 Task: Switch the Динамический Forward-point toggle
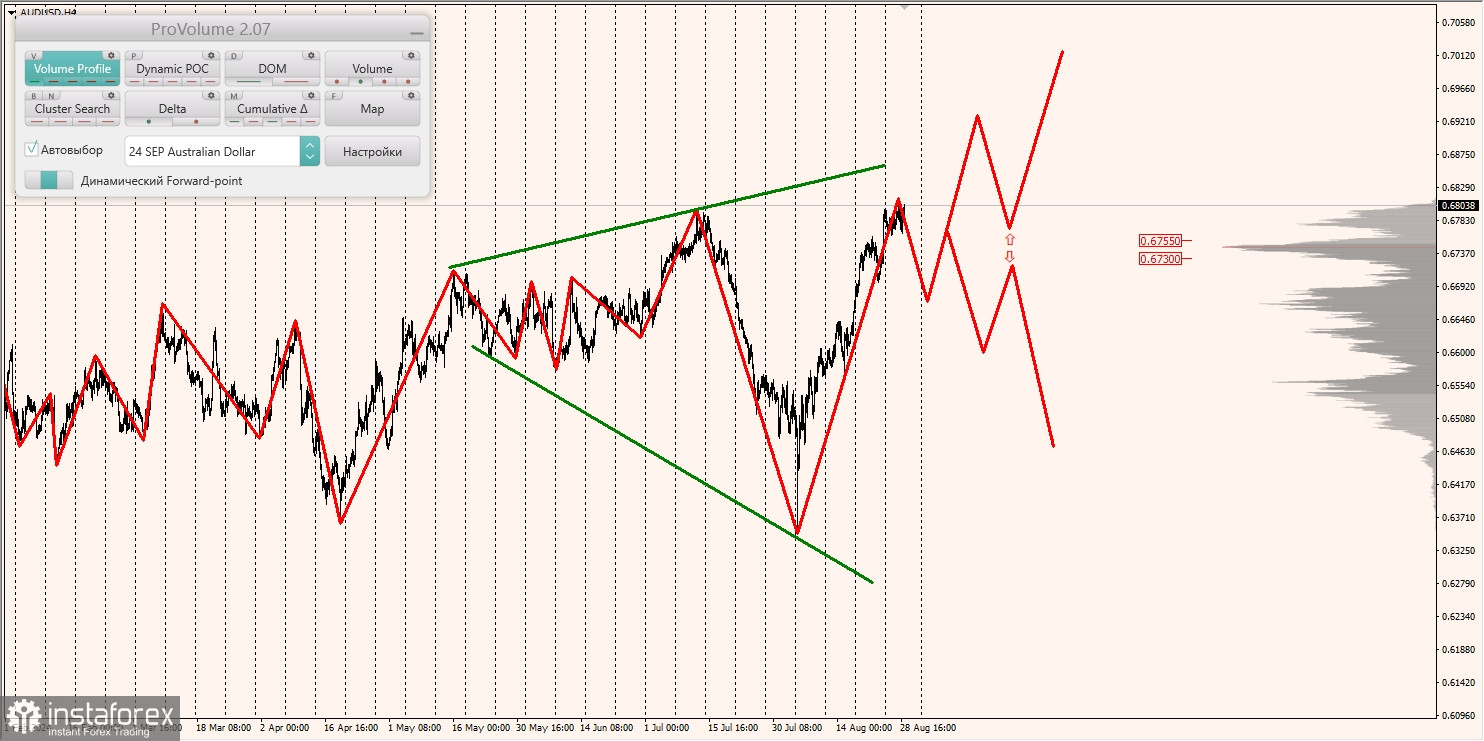click(49, 180)
